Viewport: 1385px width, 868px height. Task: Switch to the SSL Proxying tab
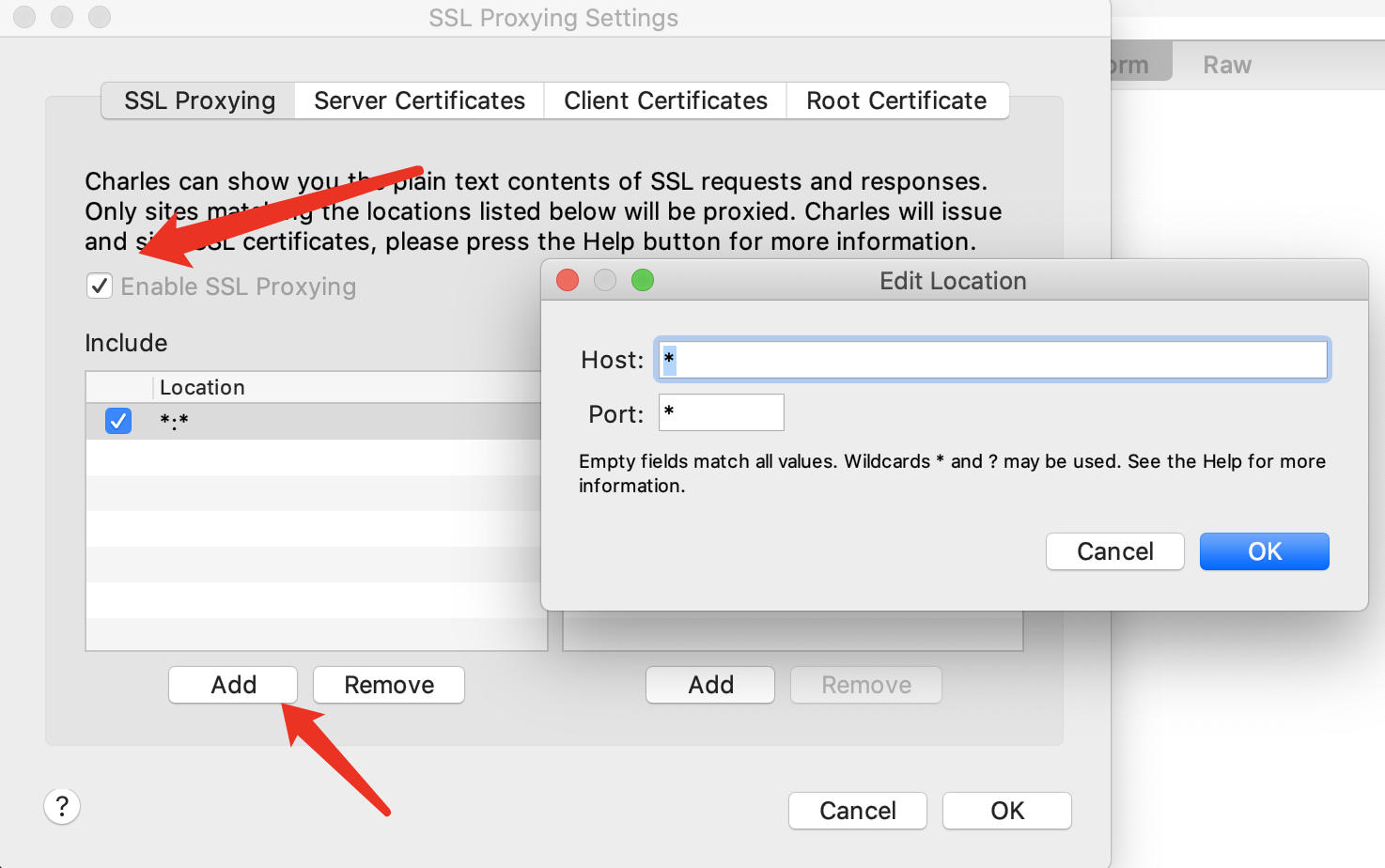199,101
